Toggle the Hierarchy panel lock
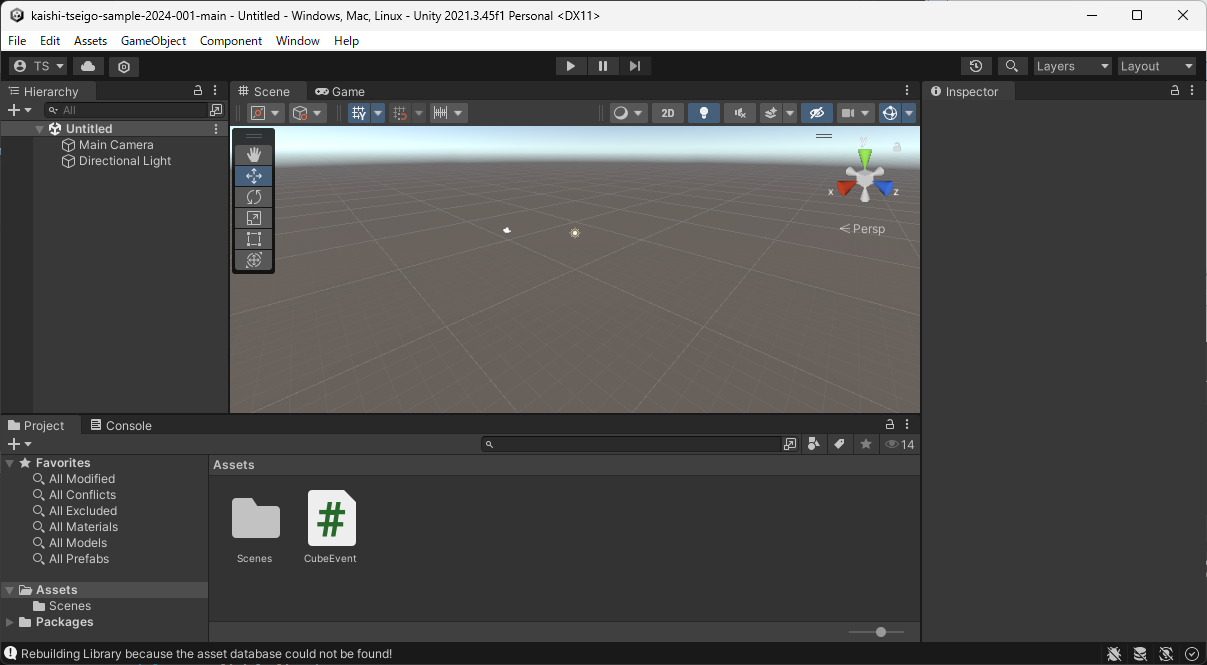The width and height of the screenshot is (1207, 665). [198, 91]
